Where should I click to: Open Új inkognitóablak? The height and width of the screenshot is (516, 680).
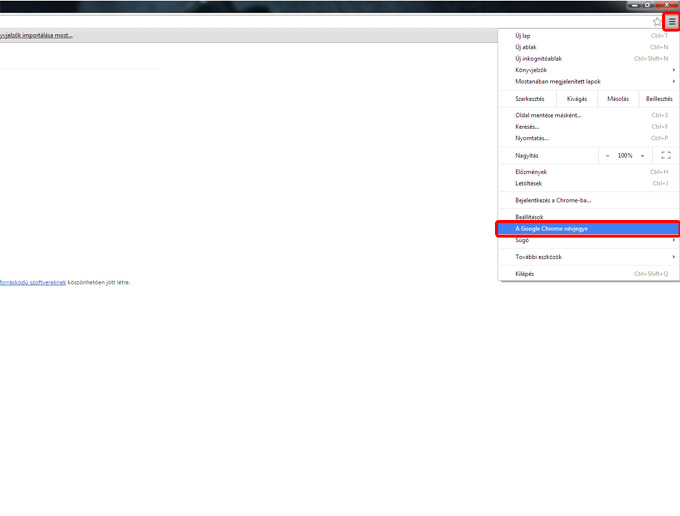[539, 58]
